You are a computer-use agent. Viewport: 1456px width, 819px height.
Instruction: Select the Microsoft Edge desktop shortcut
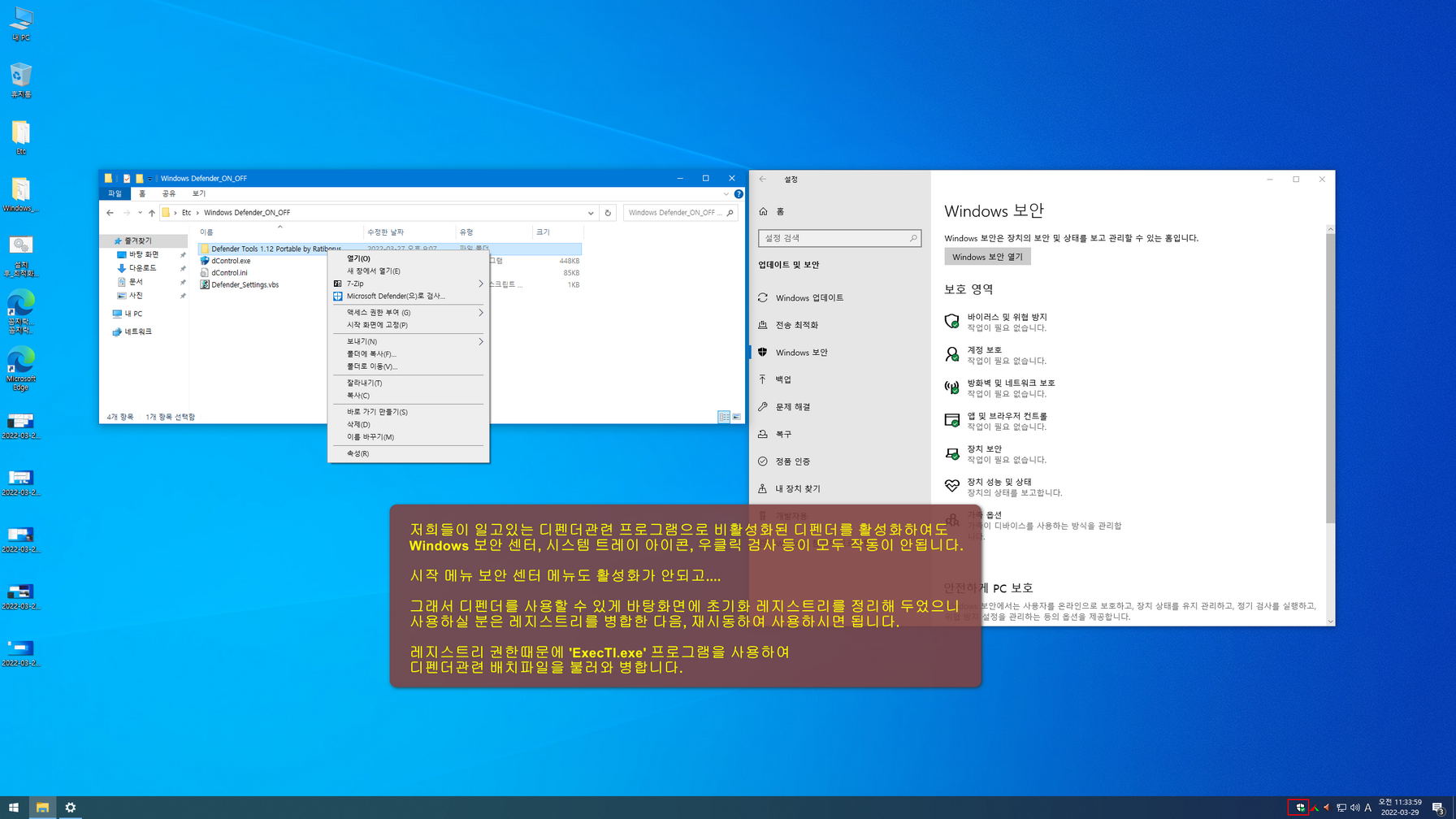click(20, 368)
